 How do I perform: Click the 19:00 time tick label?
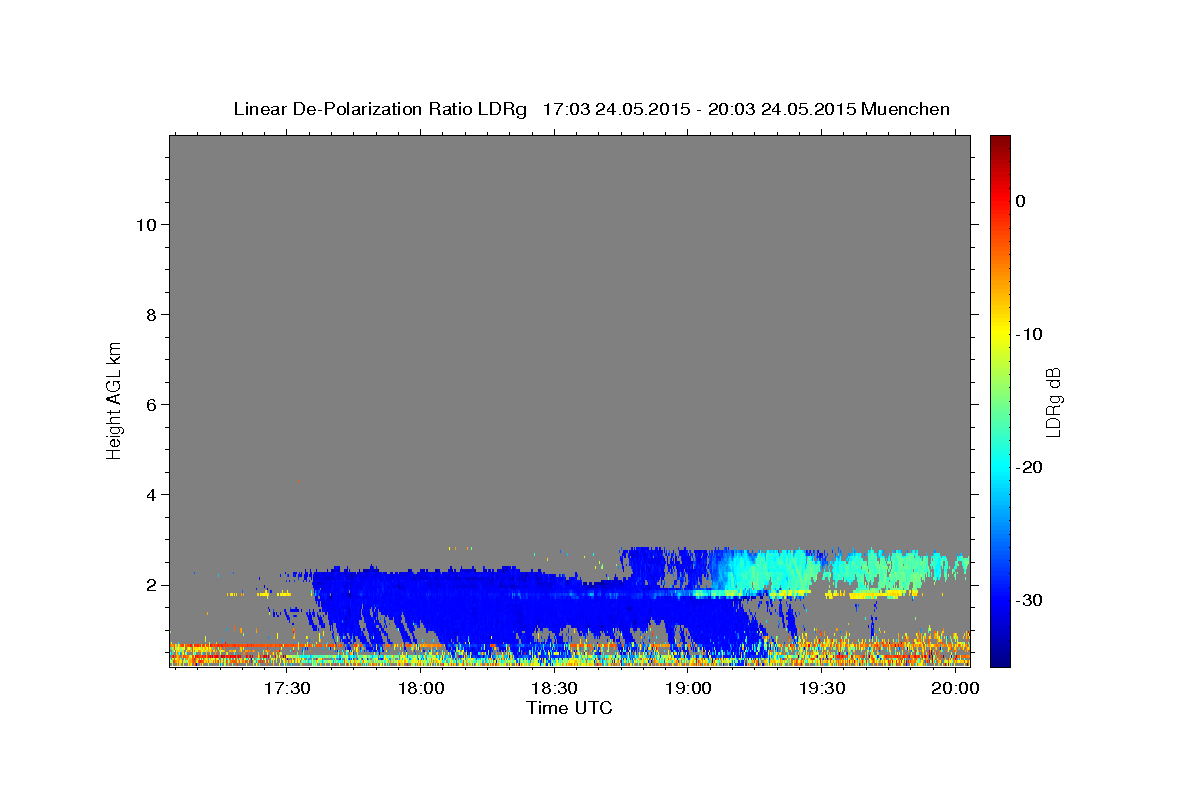pos(688,689)
